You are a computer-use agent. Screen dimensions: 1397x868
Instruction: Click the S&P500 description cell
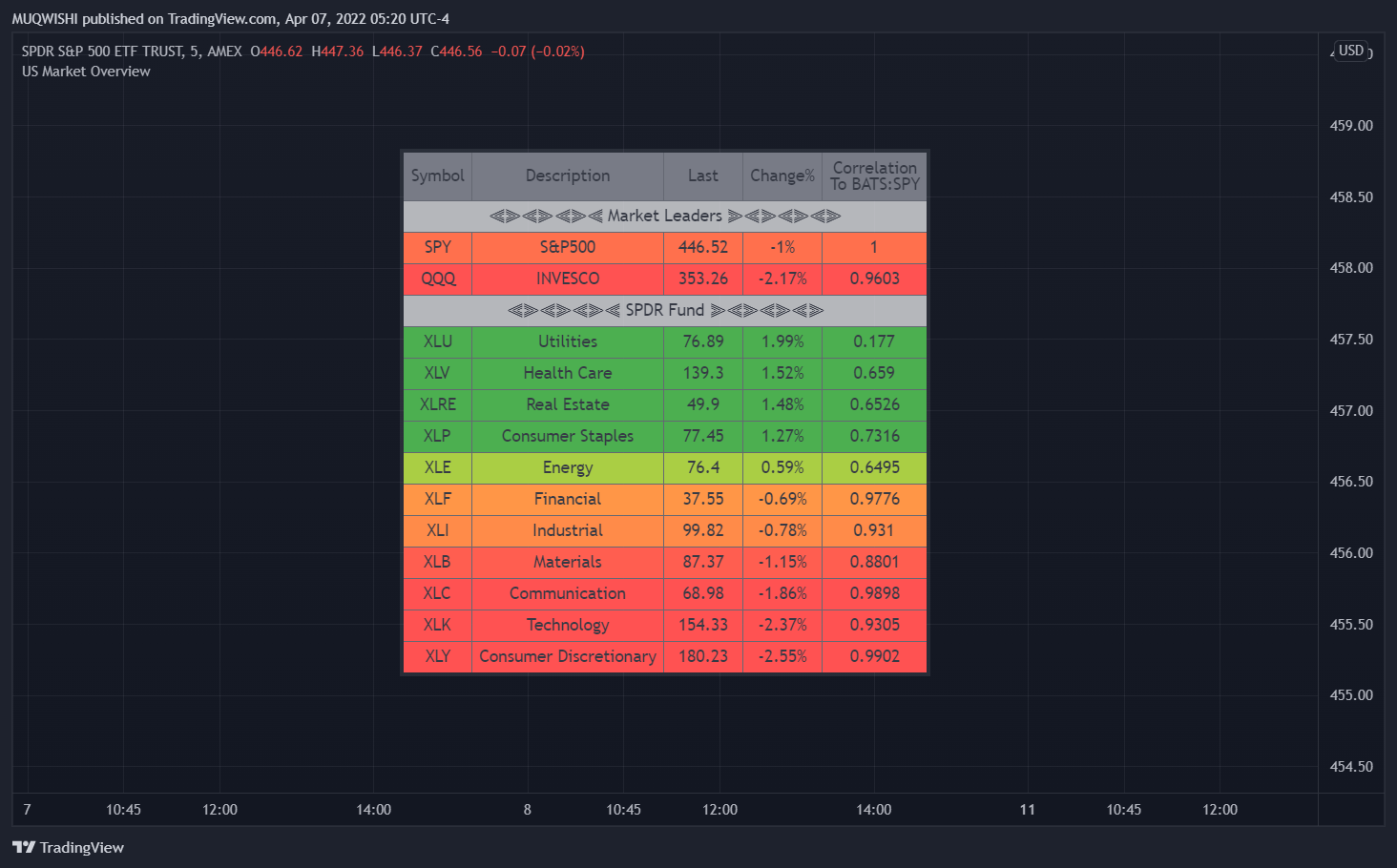click(x=568, y=247)
